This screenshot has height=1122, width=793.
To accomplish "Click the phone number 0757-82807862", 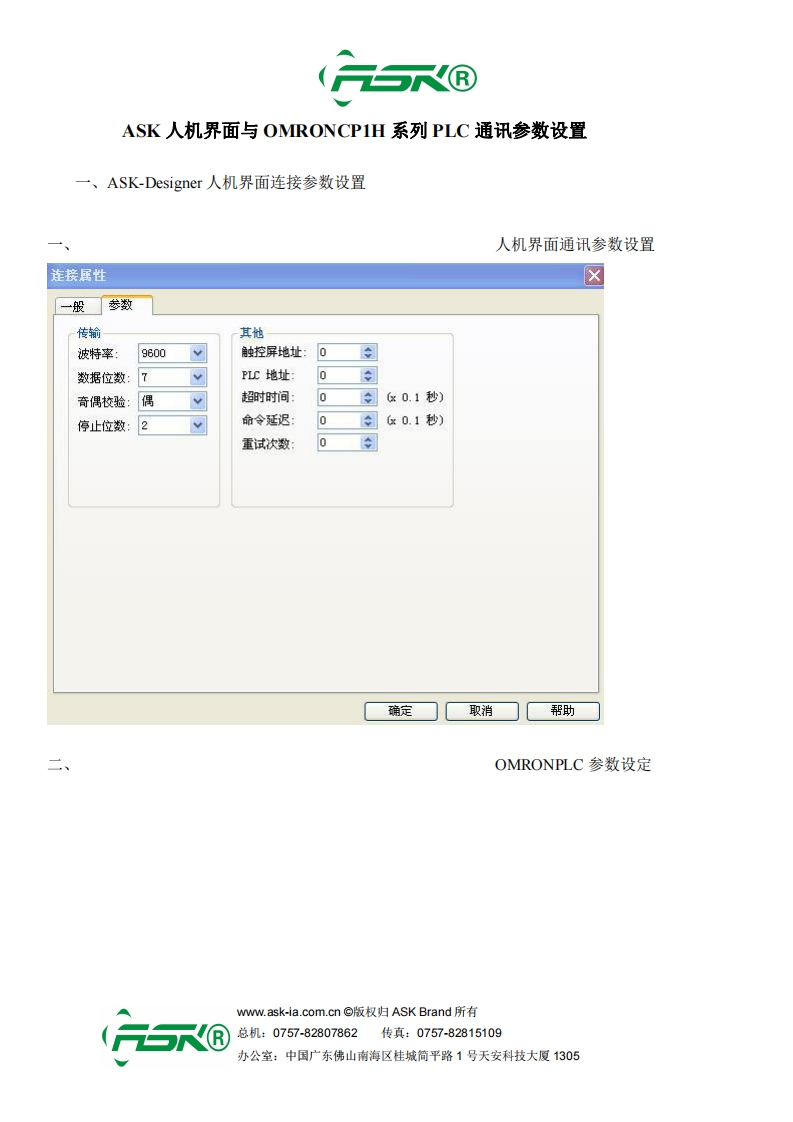I will tap(315, 1033).
